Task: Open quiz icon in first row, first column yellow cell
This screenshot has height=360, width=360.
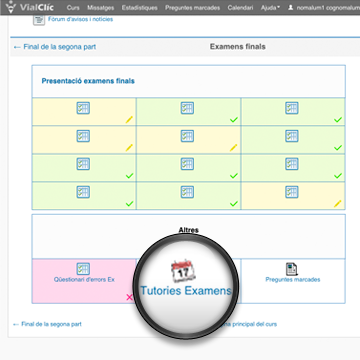Action: point(83,108)
